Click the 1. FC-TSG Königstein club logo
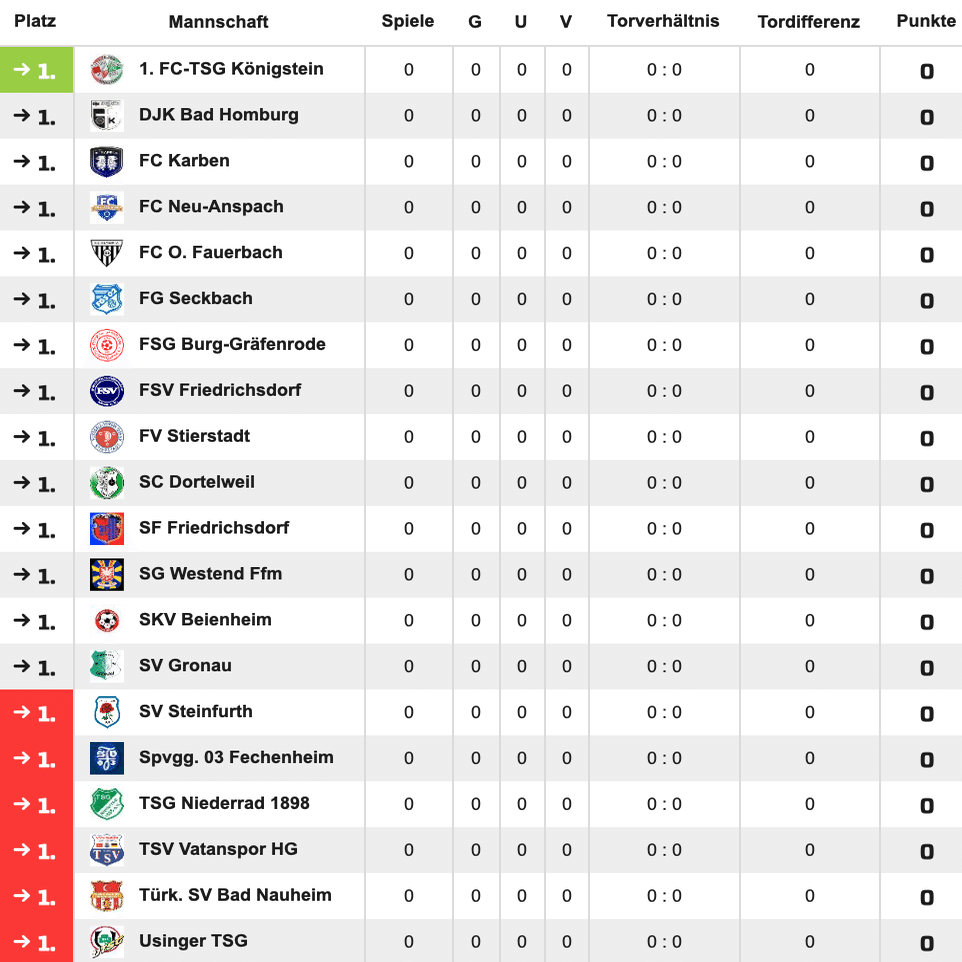This screenshot has width=962, height=962. coord(107,70)
